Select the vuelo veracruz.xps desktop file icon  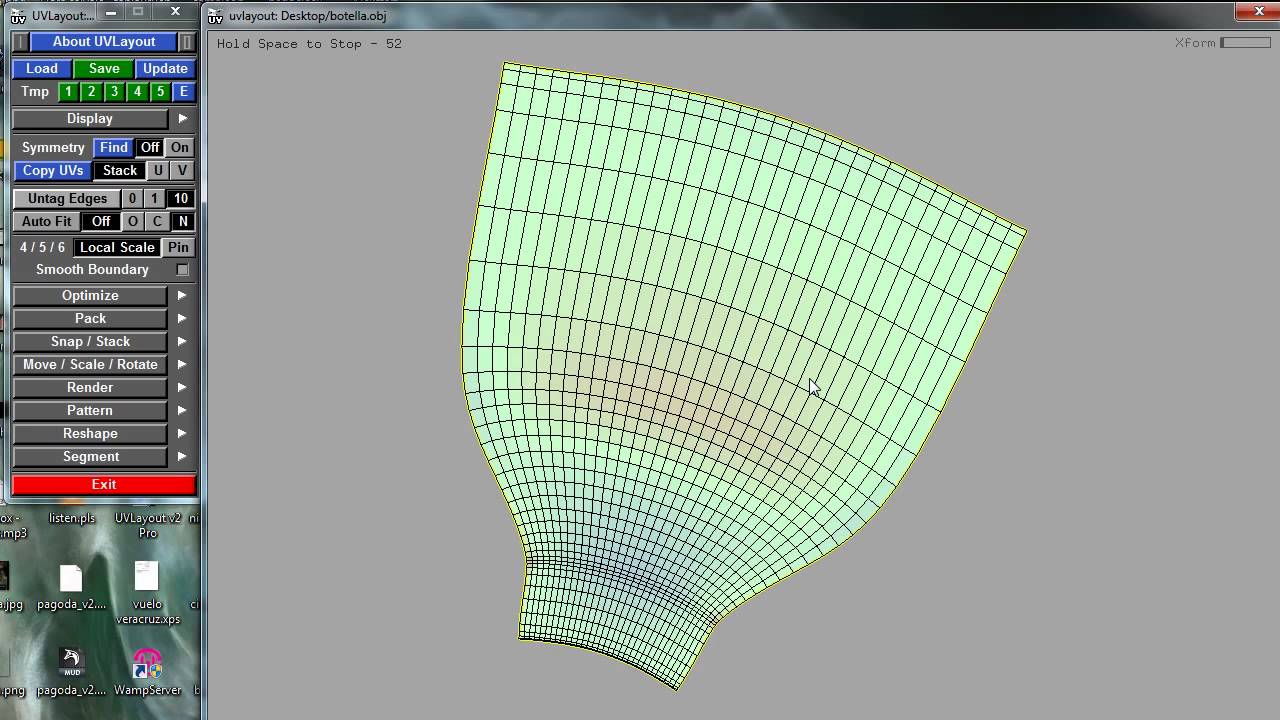[x=147, y=577]
